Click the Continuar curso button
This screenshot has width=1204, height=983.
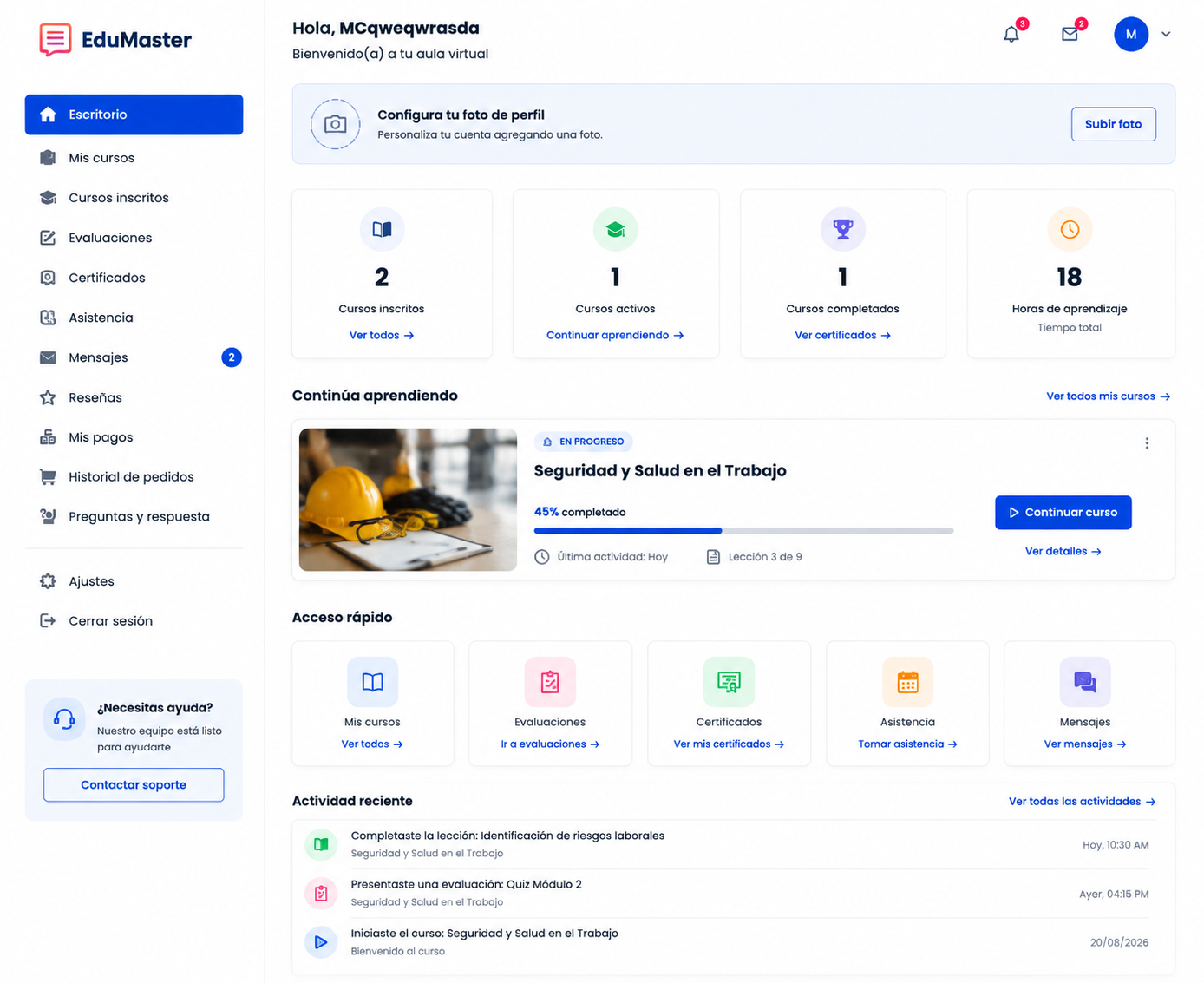click(x=1063, y=513)
